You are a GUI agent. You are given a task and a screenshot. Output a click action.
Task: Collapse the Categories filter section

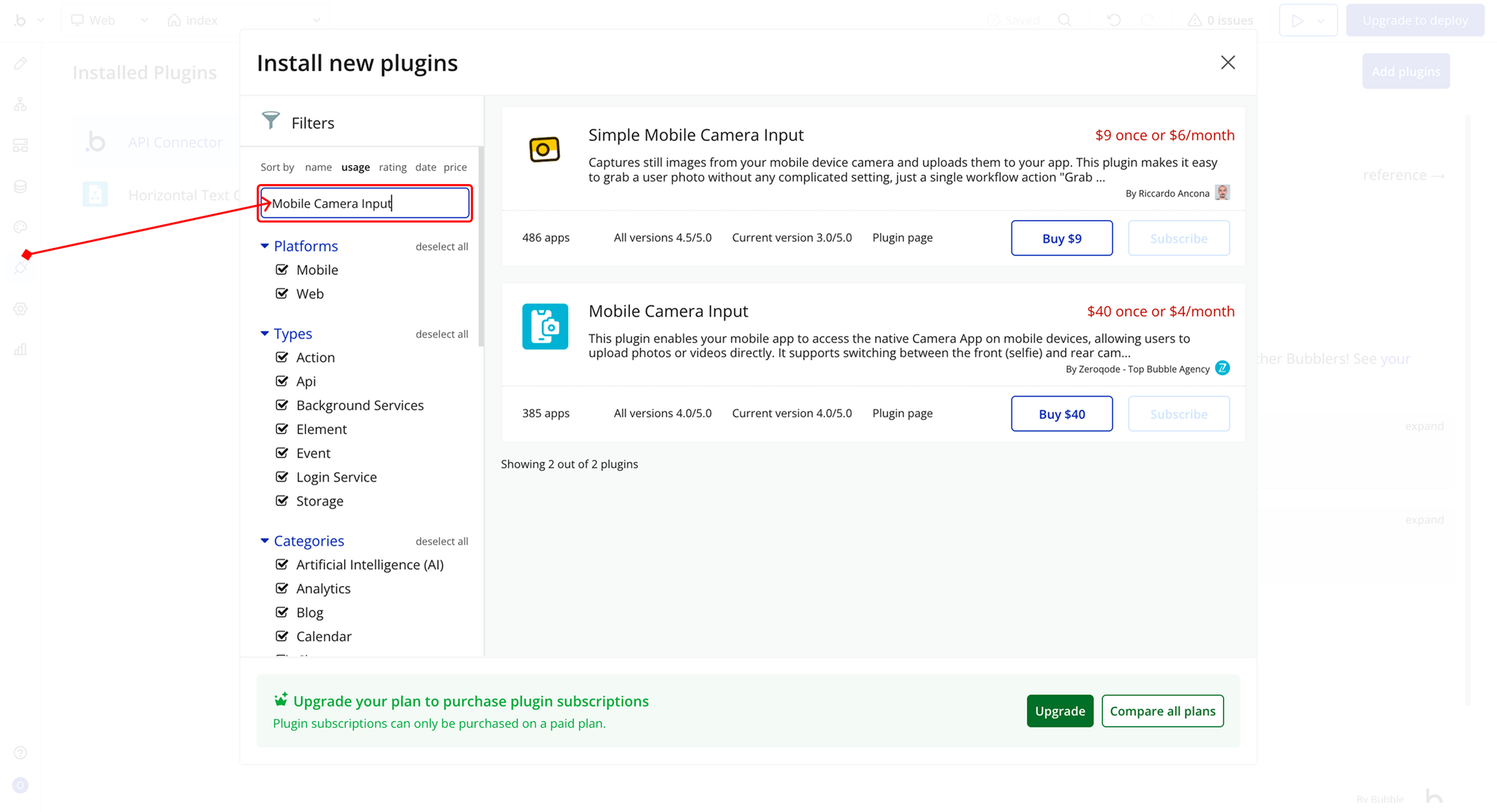point(265,541)
